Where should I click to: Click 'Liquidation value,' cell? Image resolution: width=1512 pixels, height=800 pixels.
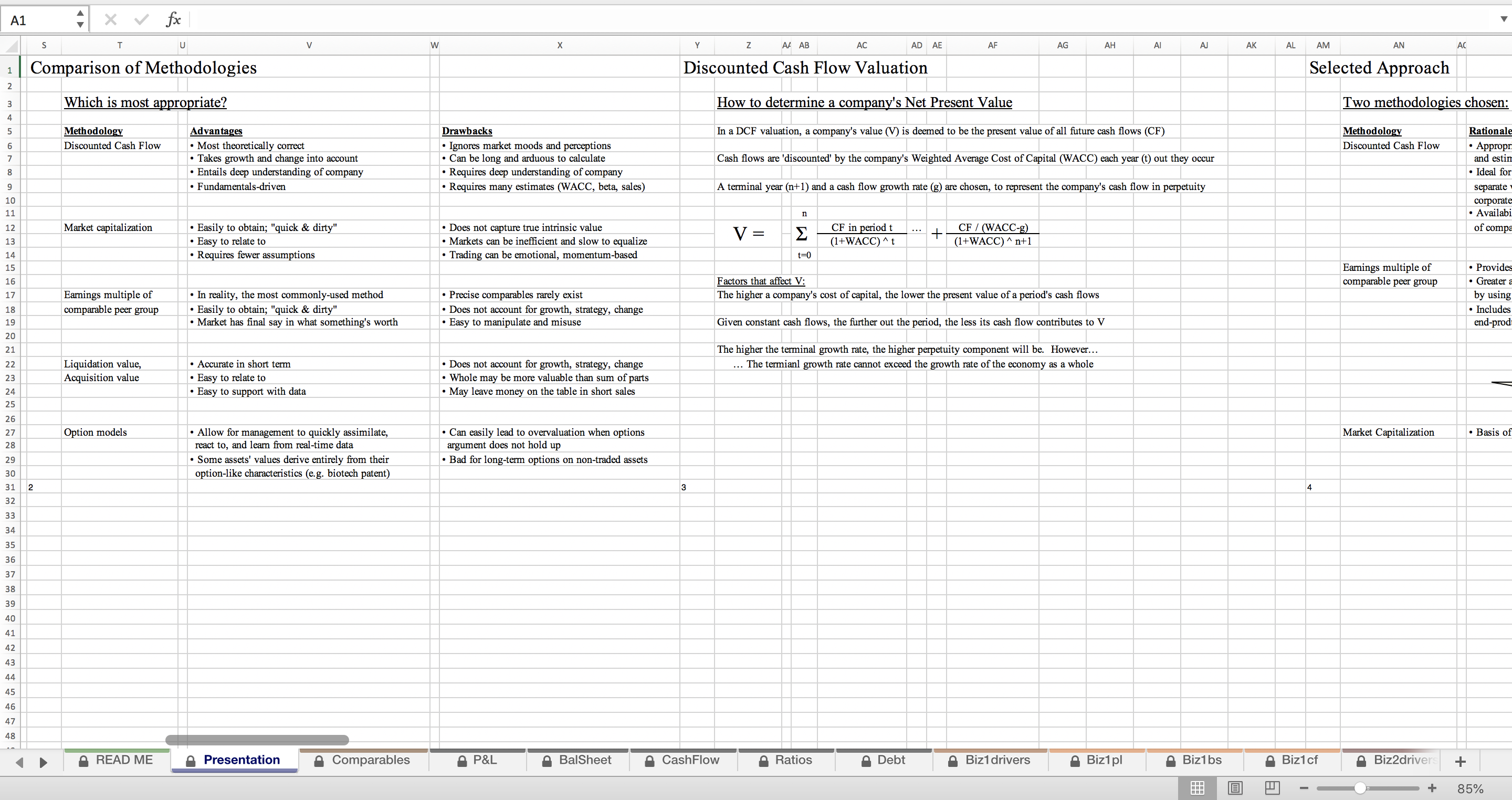pos(103,364)
